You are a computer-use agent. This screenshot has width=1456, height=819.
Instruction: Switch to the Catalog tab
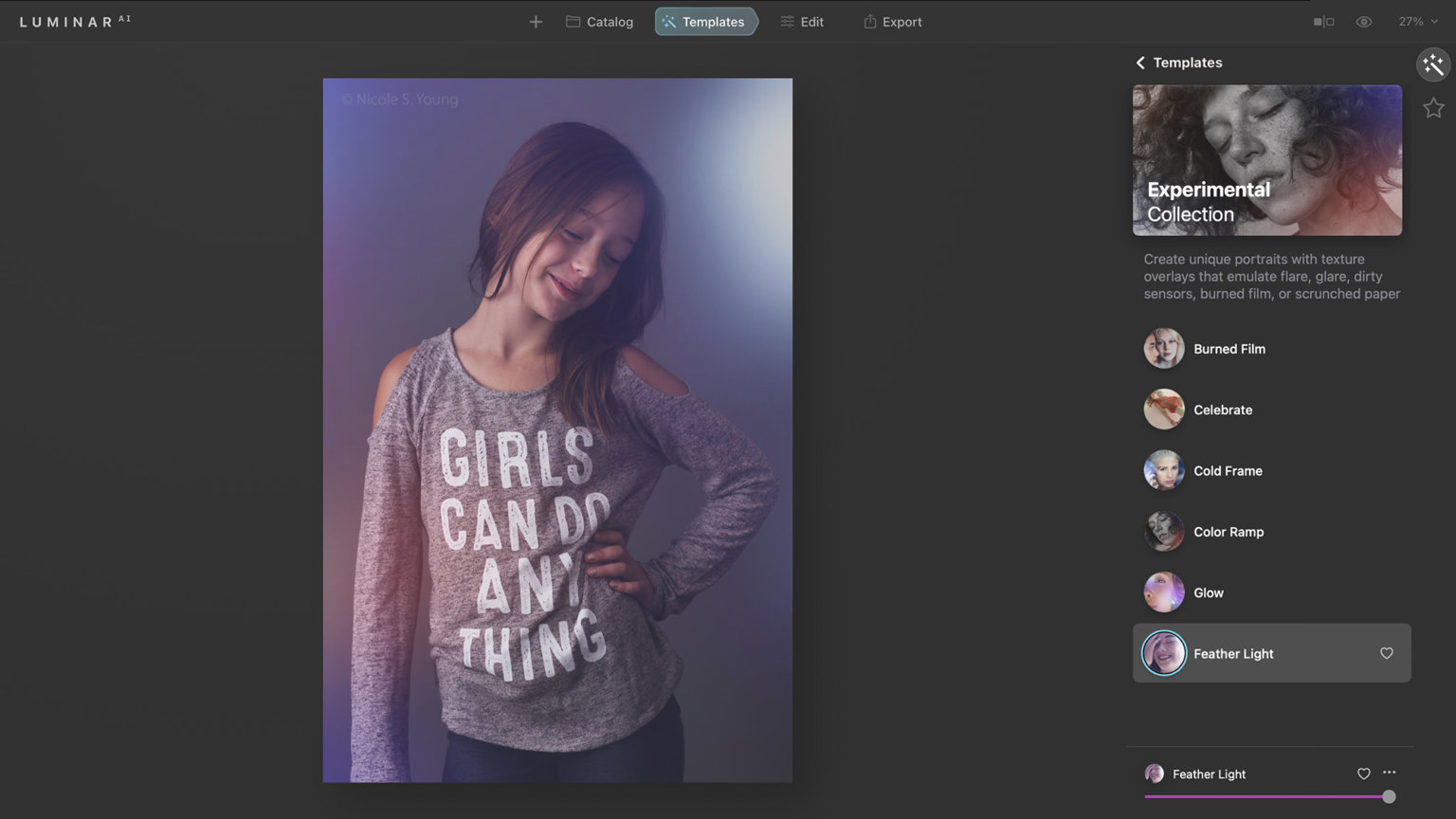point(599,21)
